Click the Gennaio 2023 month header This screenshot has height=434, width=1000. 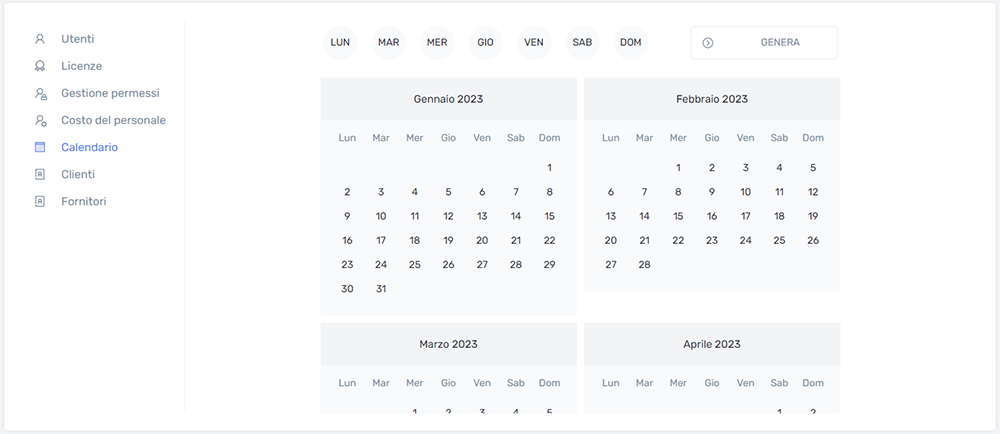point(448,99)
